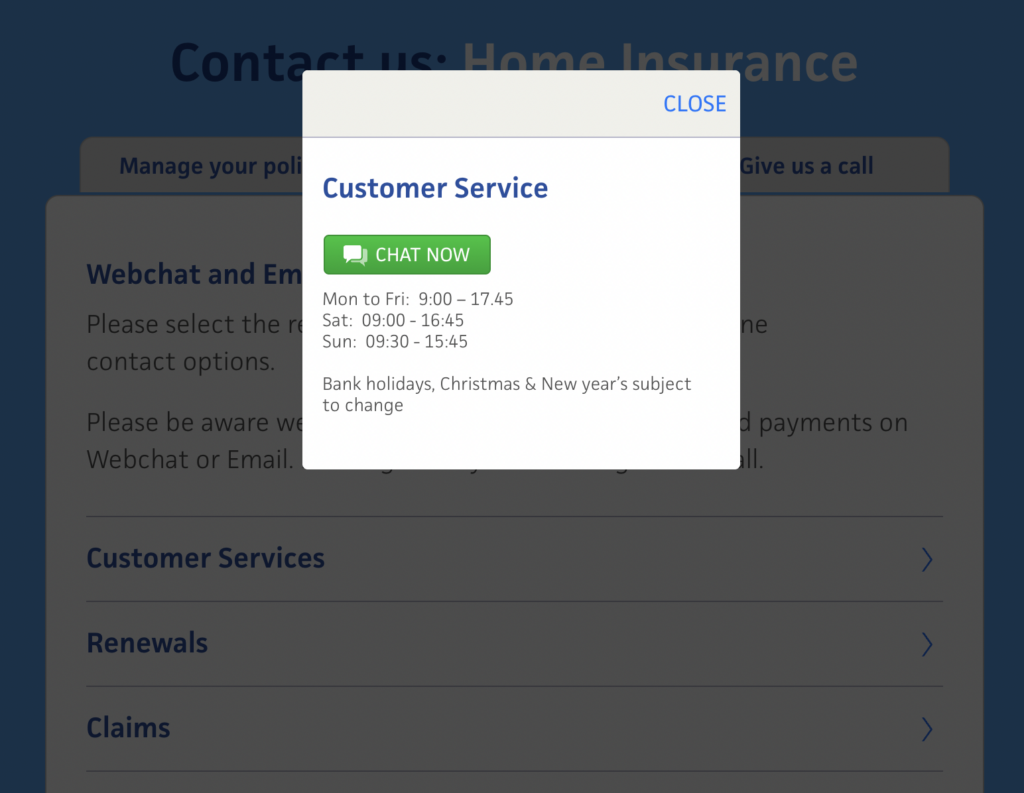Expand the Claims chevron arrow
Viewport: 1024px width, 793px height.
pos(926,729)
